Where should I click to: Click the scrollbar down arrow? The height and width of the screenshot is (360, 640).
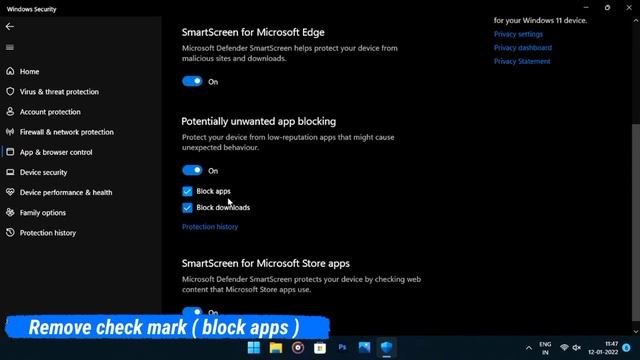tap(636, 331)
